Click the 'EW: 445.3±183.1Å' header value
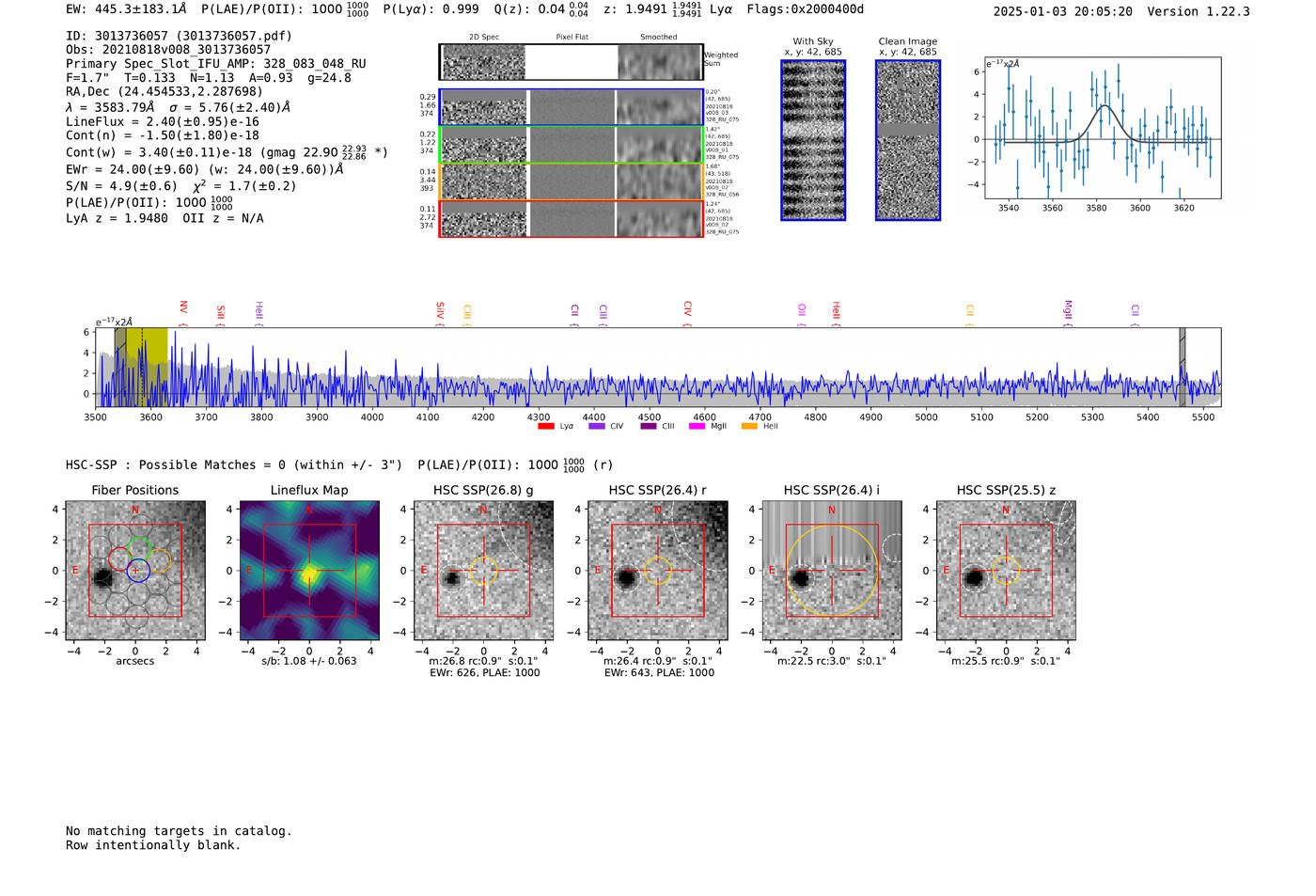1316x896 pixels. [127, 9]
